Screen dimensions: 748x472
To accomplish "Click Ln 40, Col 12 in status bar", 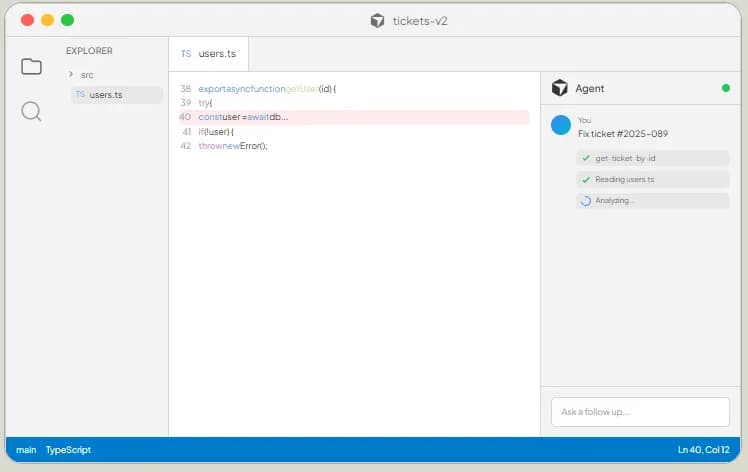I will 704,450.
